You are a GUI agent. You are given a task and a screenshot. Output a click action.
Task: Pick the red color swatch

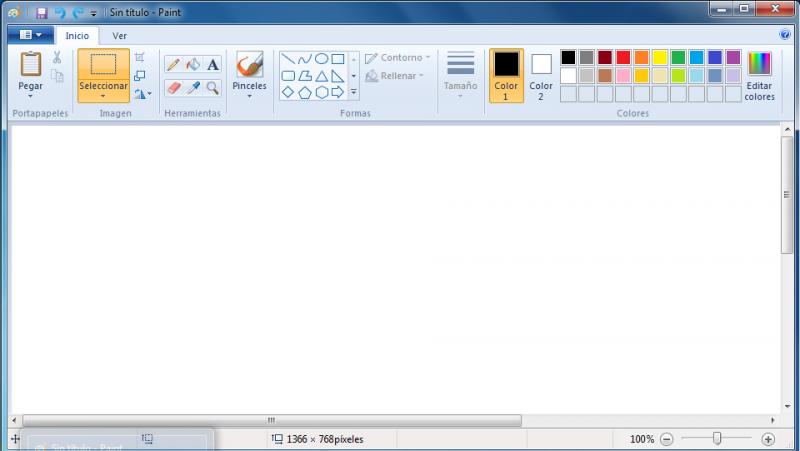tap(623, 57)
